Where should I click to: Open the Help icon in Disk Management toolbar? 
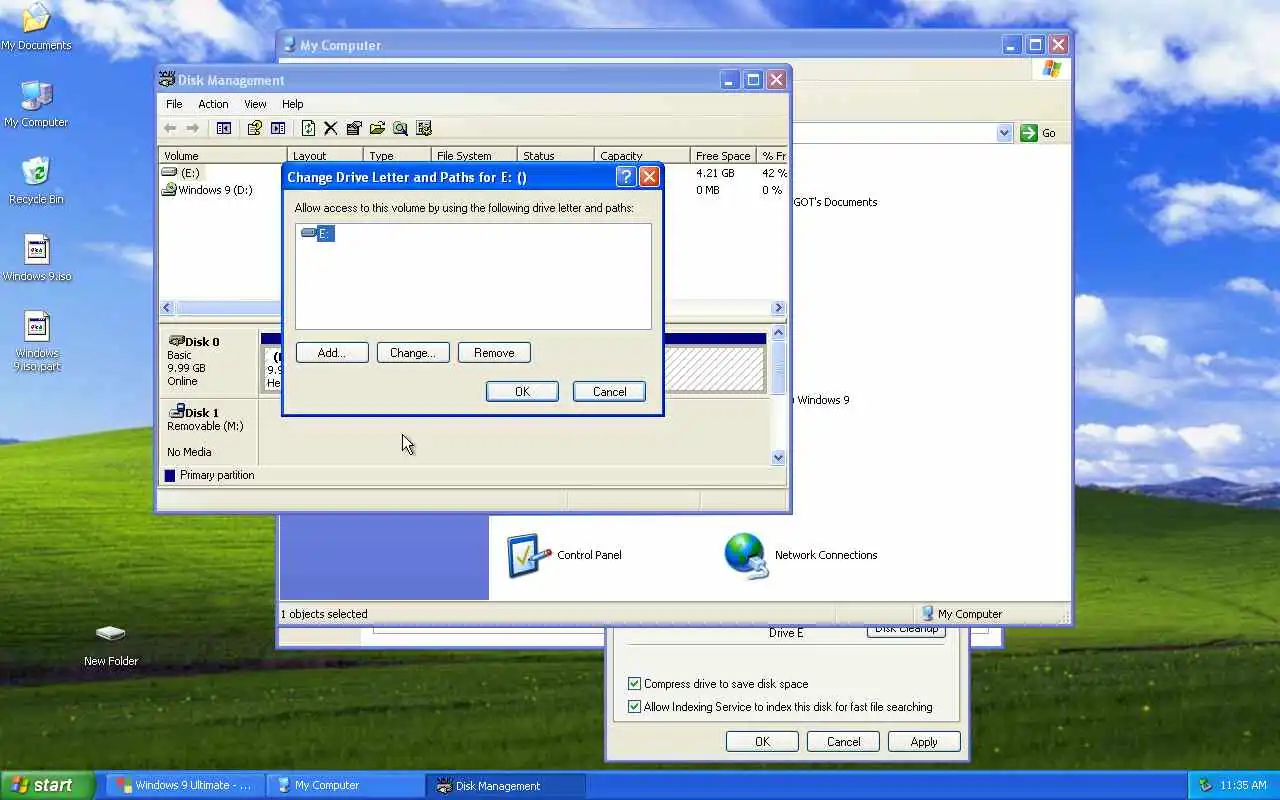[x=254, y=128]
